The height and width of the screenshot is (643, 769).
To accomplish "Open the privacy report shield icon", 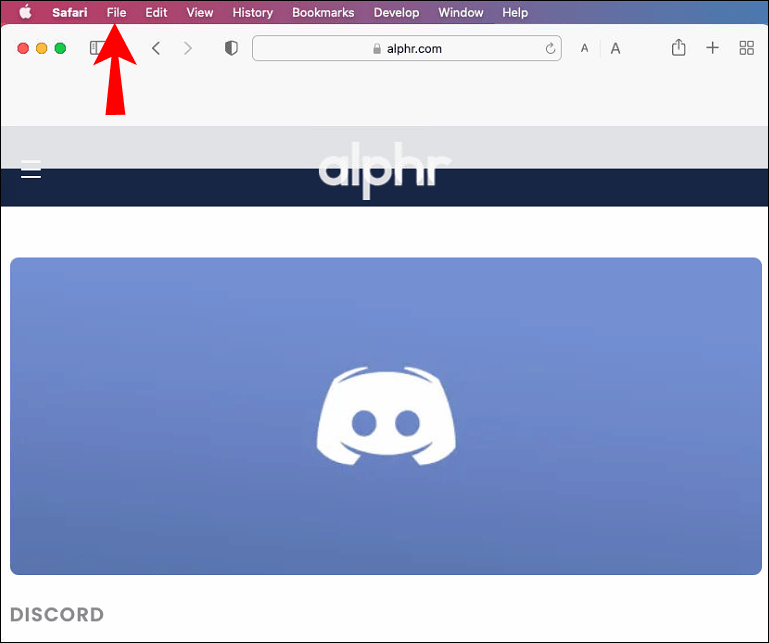I will click(x=231, y=48).
